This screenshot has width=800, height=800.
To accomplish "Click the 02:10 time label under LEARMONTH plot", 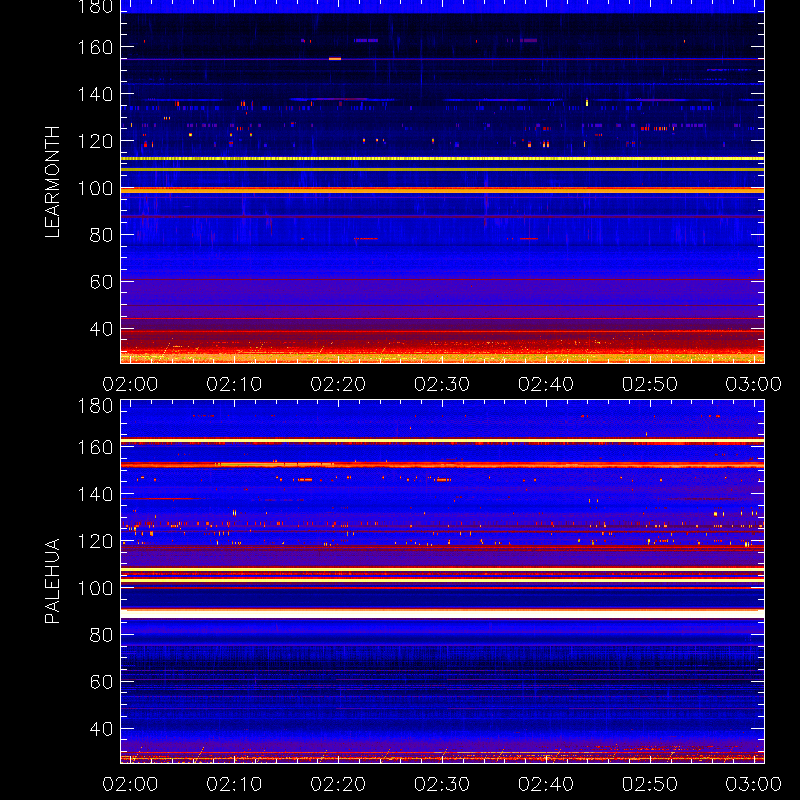I will [234, 384].
